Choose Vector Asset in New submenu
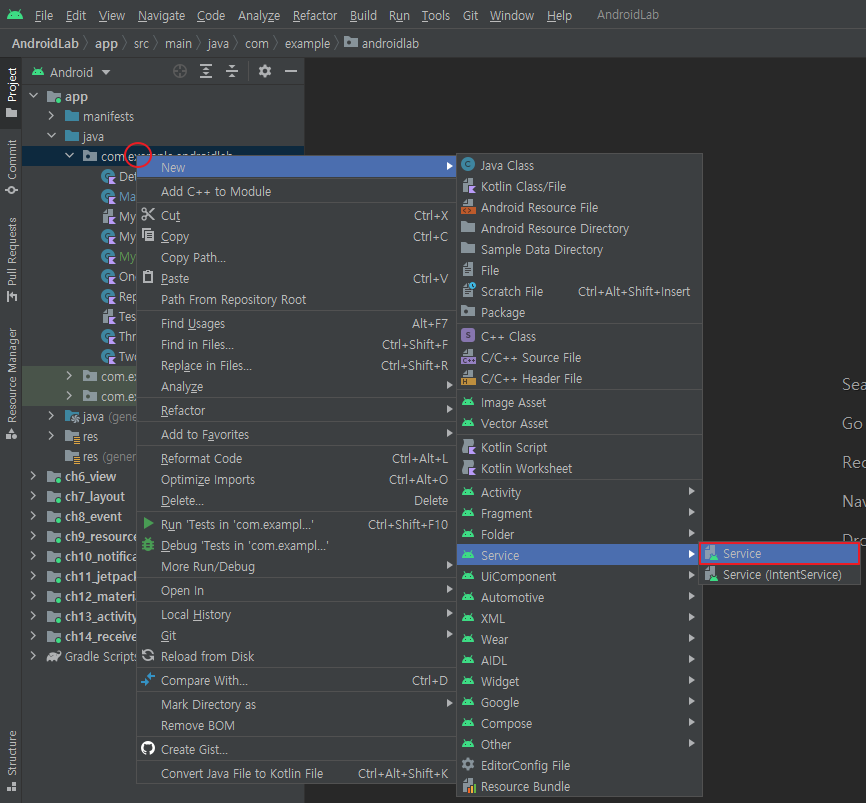The height and width of the screenshot is (803, 866). 579,423
